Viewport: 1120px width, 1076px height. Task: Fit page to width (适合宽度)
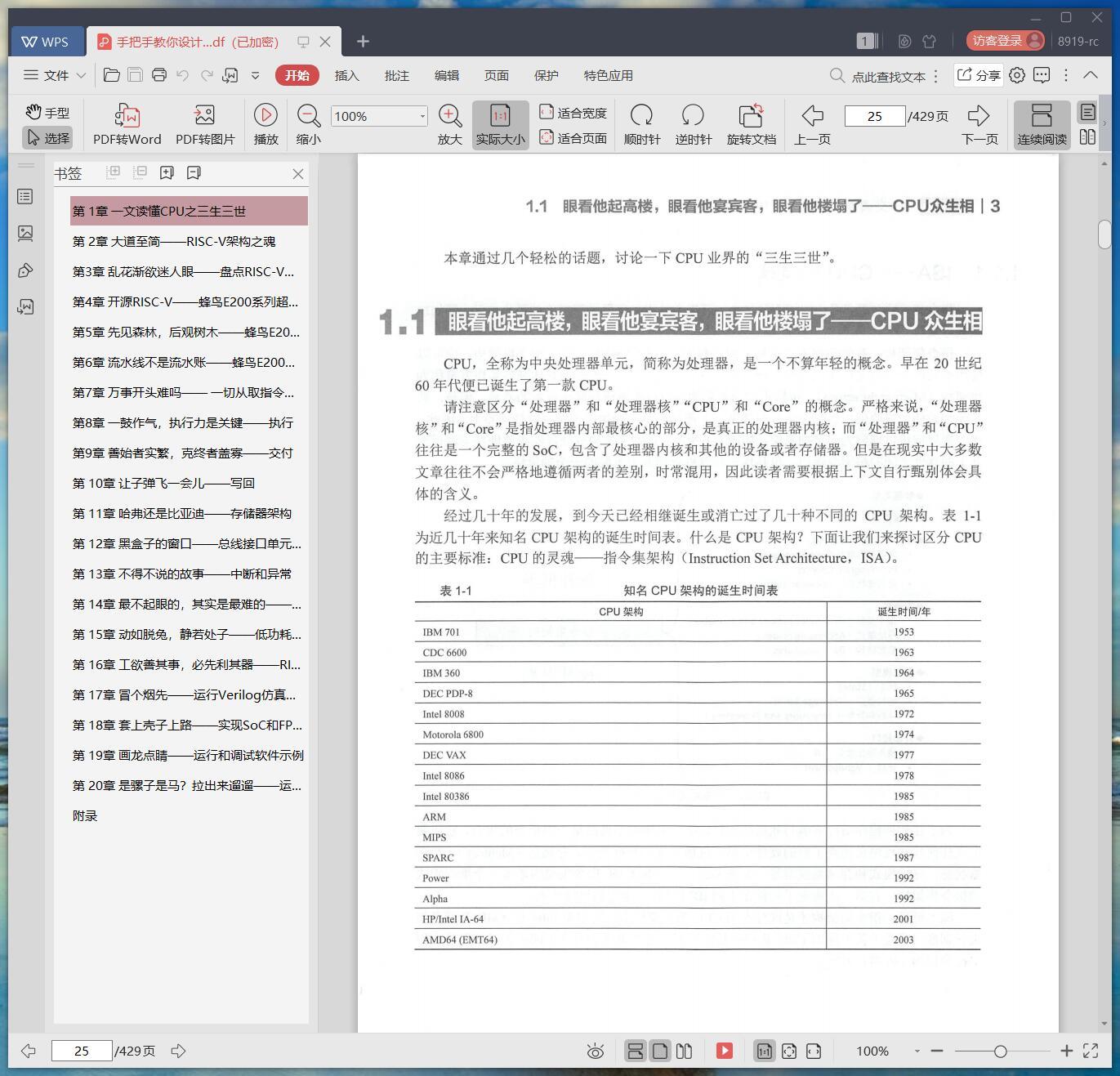[573, 113]
